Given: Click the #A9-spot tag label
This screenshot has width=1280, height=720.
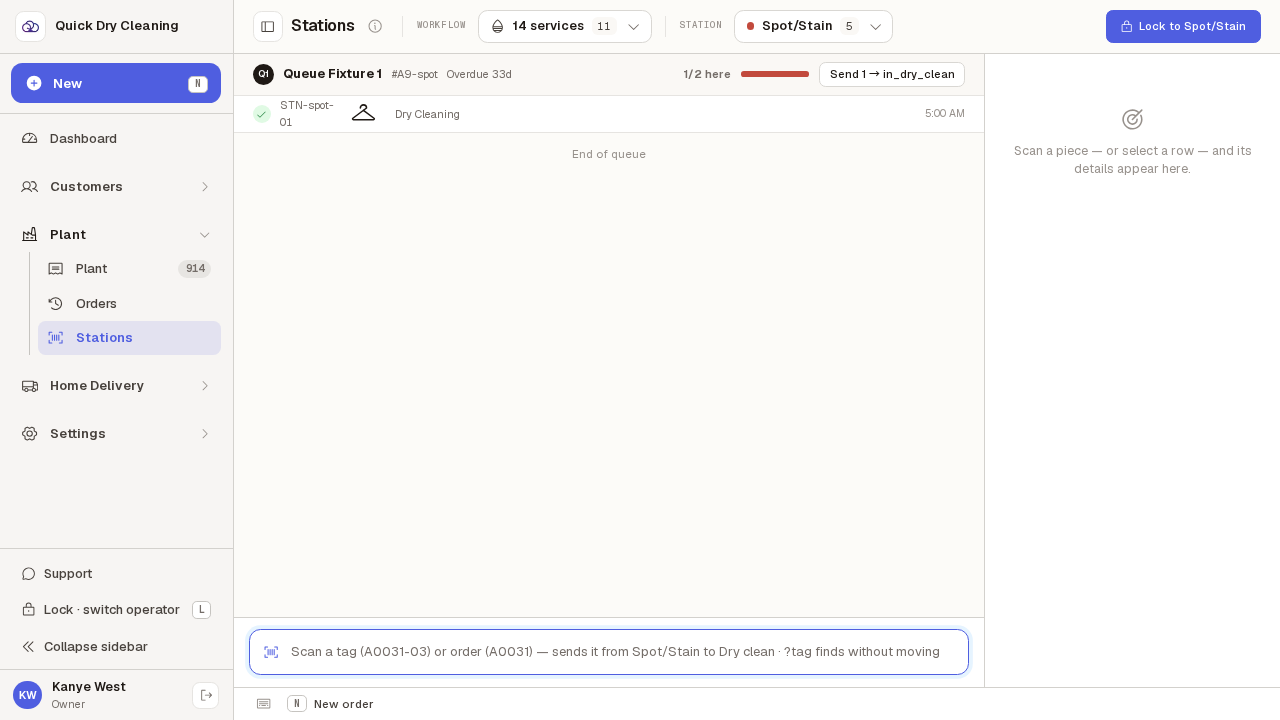Looking at the screenshot, I should tap(415, 74).
